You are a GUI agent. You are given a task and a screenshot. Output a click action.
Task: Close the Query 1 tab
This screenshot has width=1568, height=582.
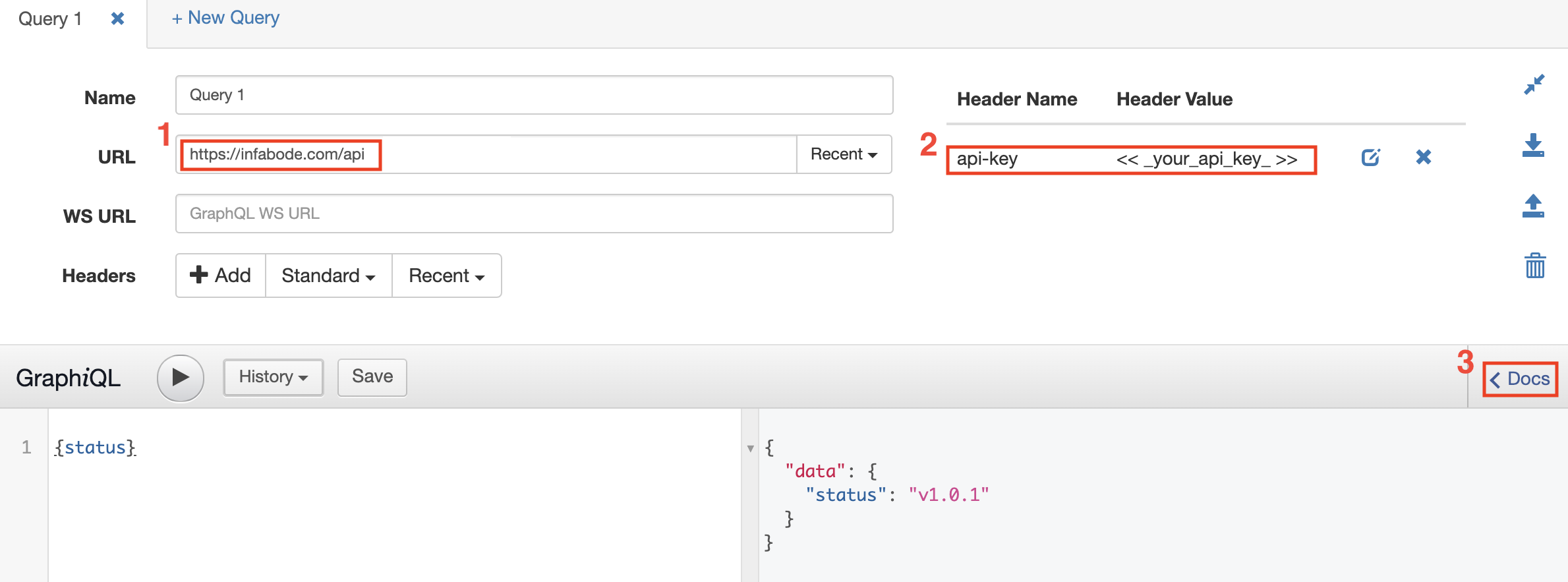pyautogui.click(x=117, y=18)
